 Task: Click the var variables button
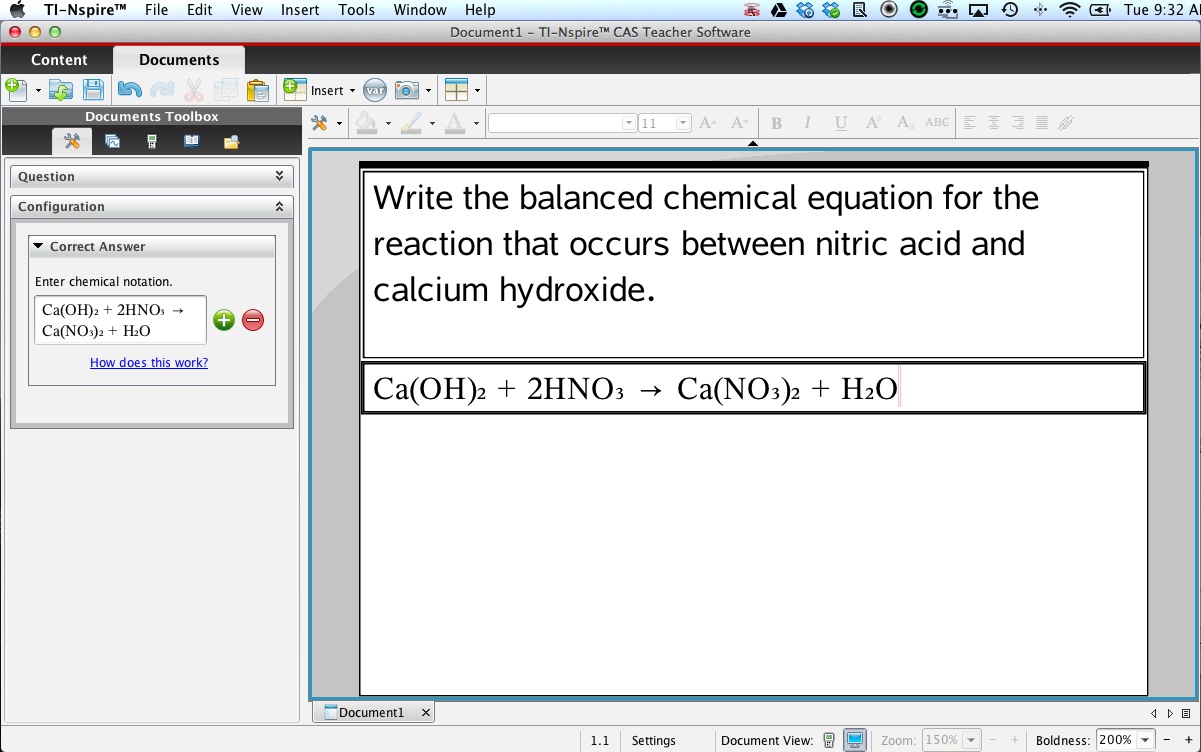[x=375, y=90]
